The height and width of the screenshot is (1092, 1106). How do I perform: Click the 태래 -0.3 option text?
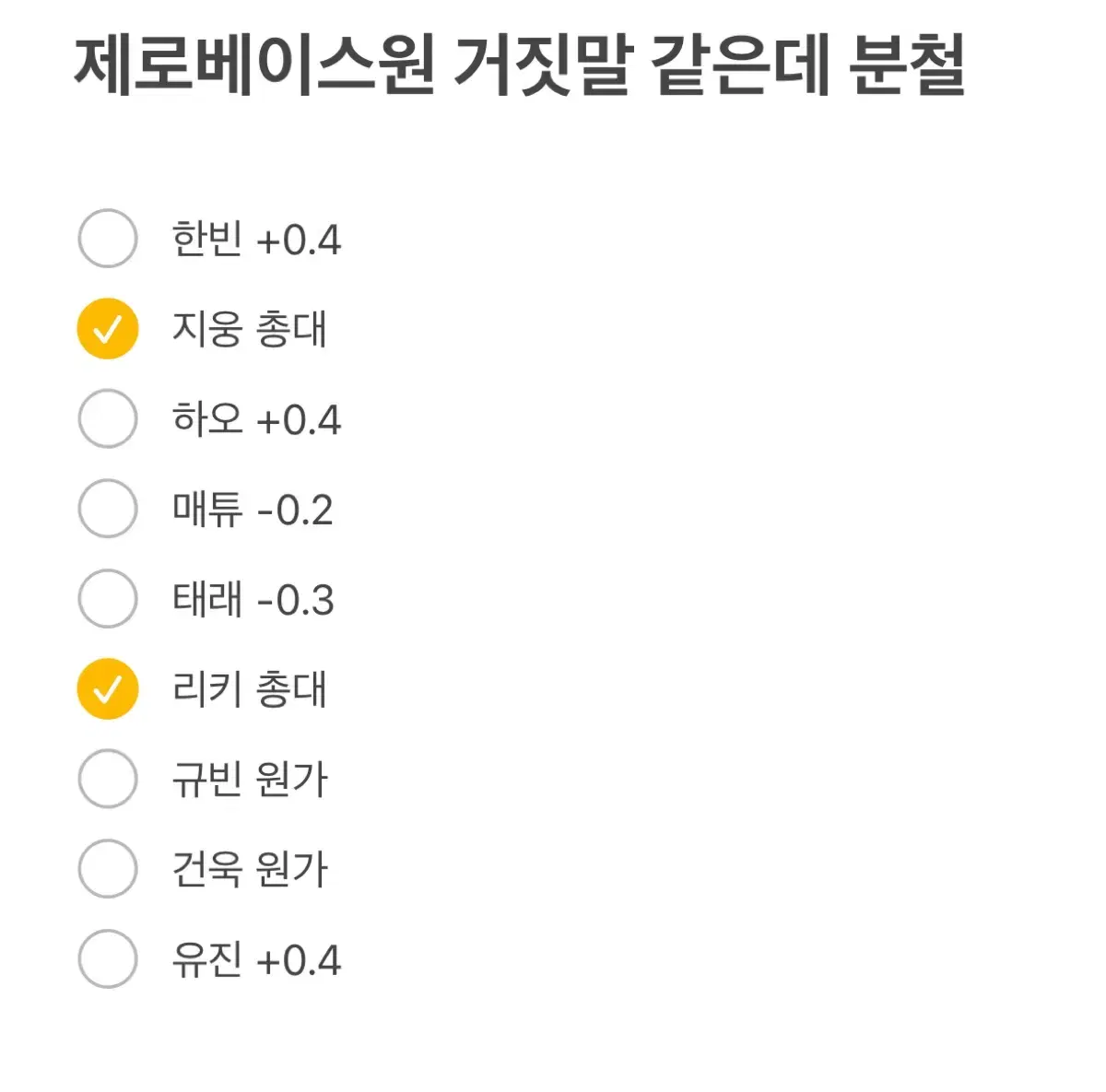pyautogui.click(x=253, y=599)
